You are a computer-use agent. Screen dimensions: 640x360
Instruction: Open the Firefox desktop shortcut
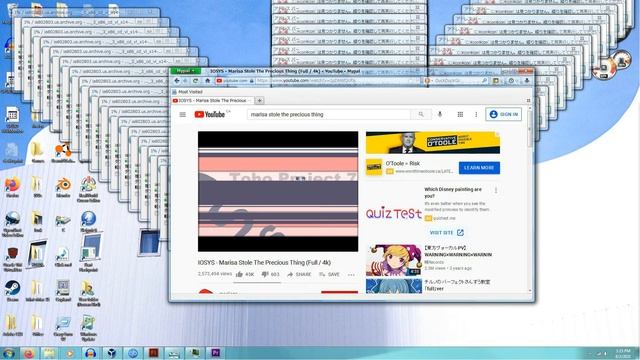pos(12,188)
